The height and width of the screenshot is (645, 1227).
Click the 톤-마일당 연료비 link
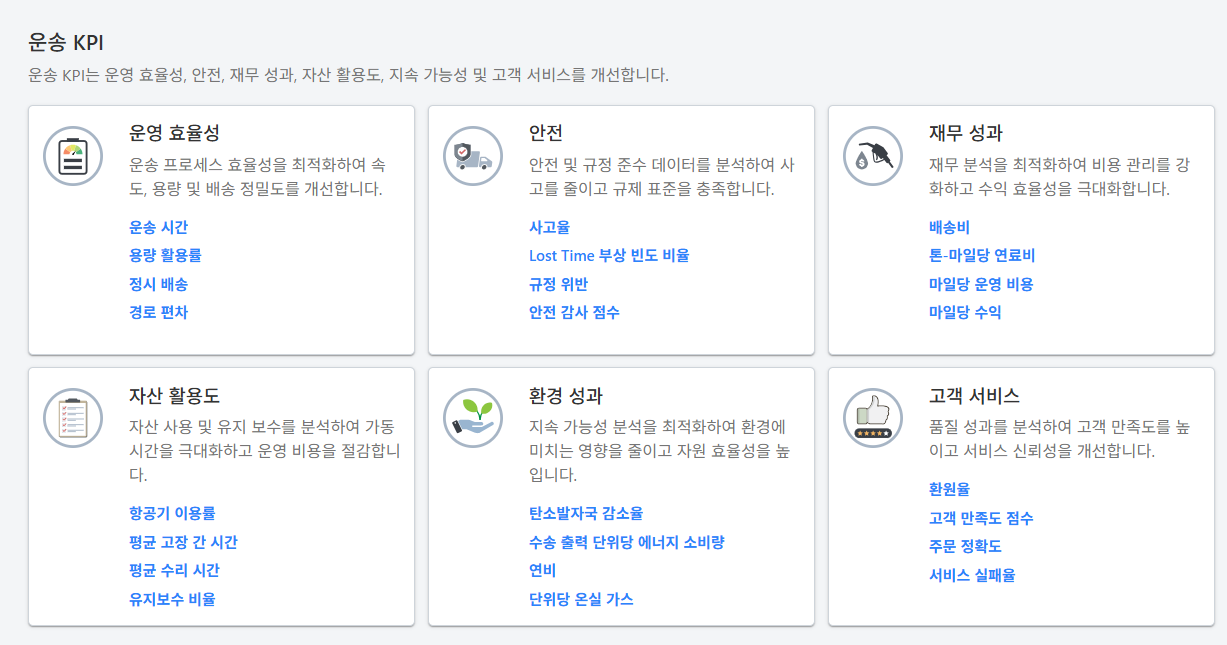(981, 256)
